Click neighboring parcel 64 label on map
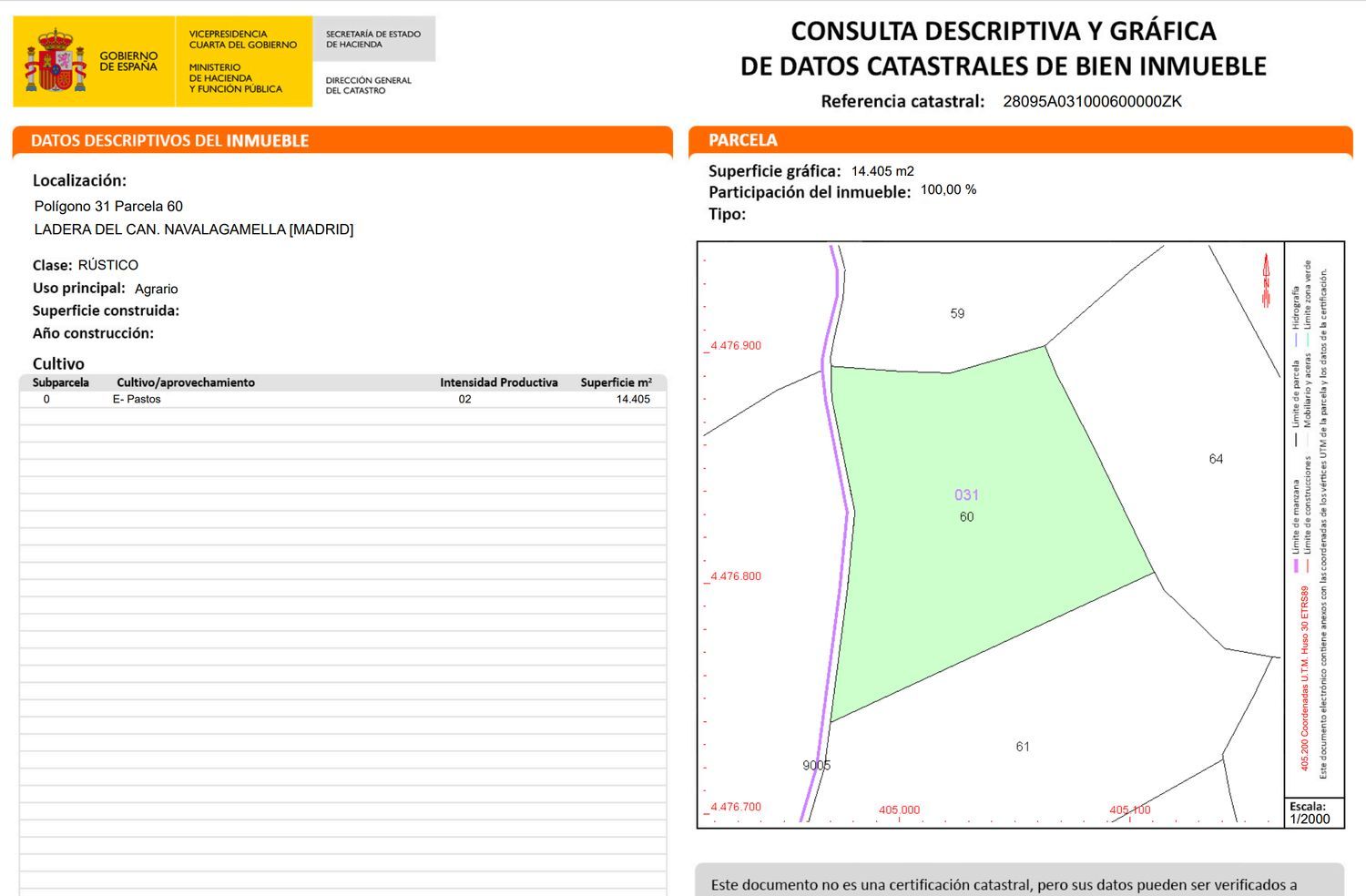 [x=1216, y=459]
